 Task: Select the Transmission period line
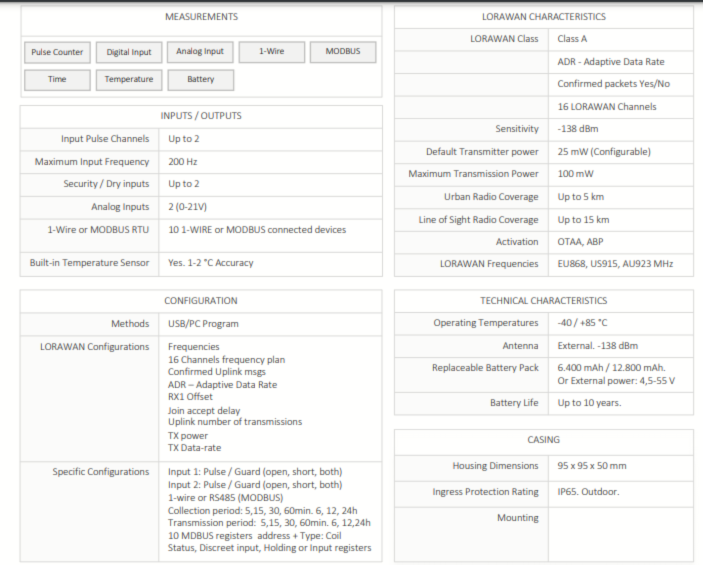pyautogui.click(x=269, y=523)
